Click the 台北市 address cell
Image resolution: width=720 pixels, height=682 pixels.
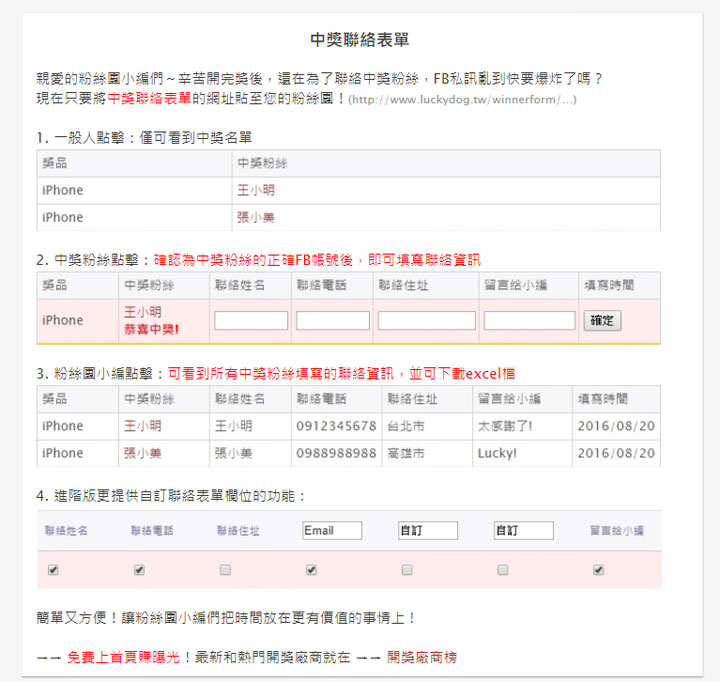coord(406,426)
